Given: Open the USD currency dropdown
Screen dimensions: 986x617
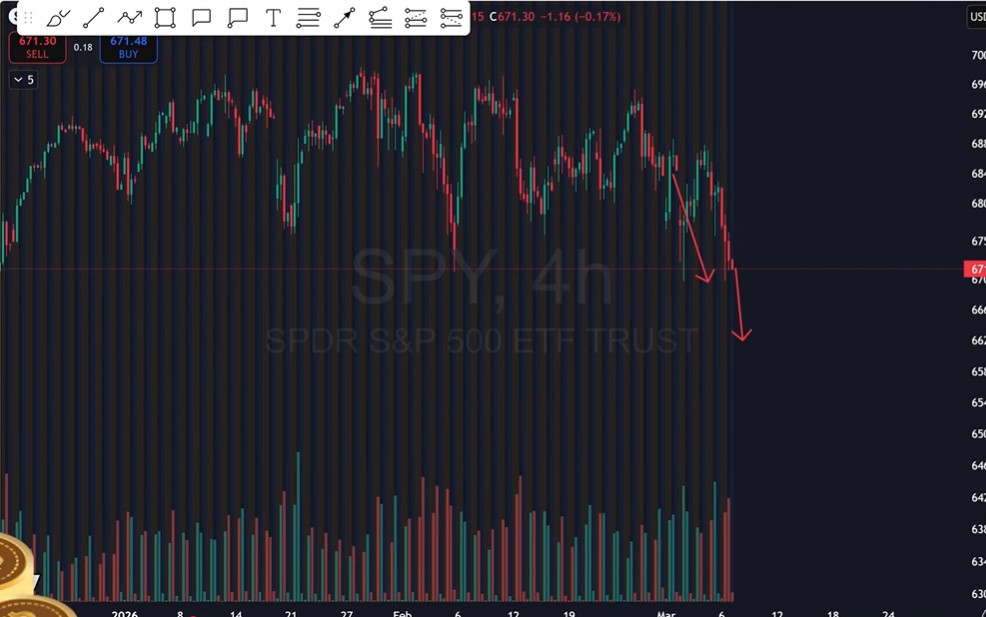Looking at the screenshot, I should point(976,17).
